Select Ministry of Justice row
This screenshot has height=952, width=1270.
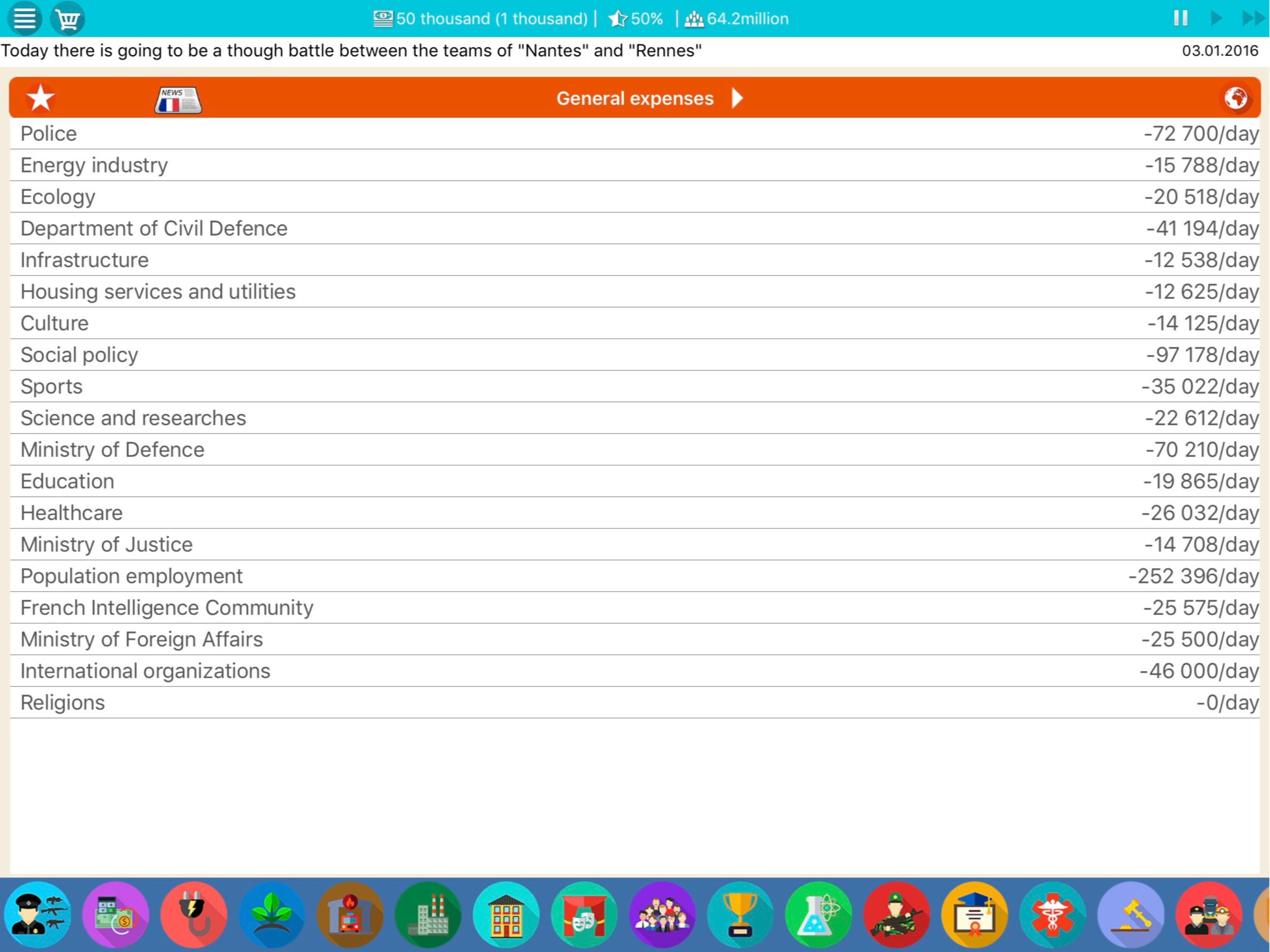click(635, 544)
